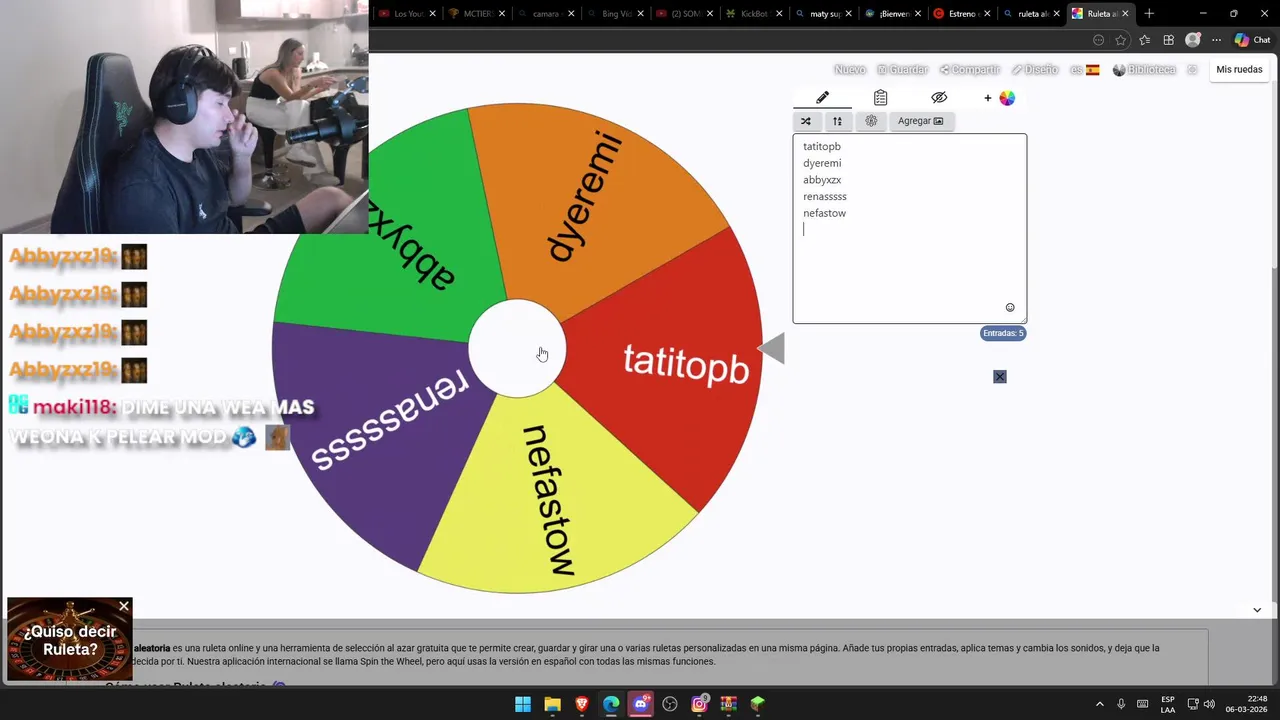The width and height of the screenshot is (1280, 720).
Task: Click the 'abbyxzx' entry line
Action: [822, 180]
